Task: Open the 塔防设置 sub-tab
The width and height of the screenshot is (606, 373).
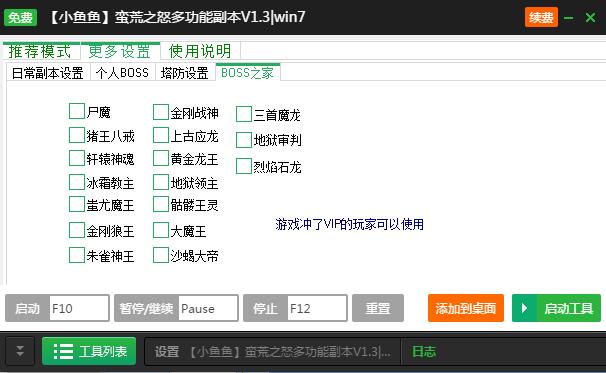Action: 184,73
